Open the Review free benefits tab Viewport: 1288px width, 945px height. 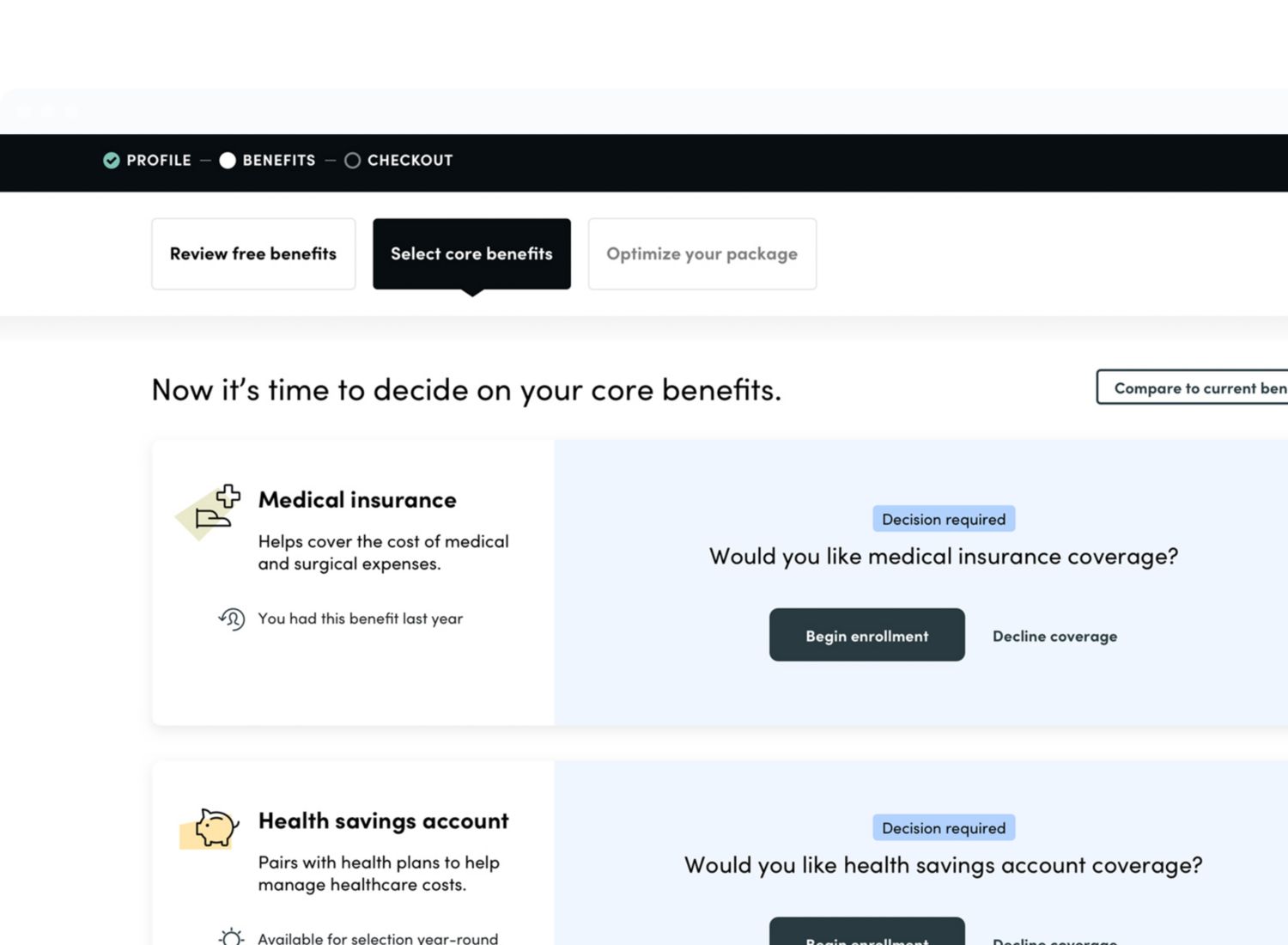(253, 254)
